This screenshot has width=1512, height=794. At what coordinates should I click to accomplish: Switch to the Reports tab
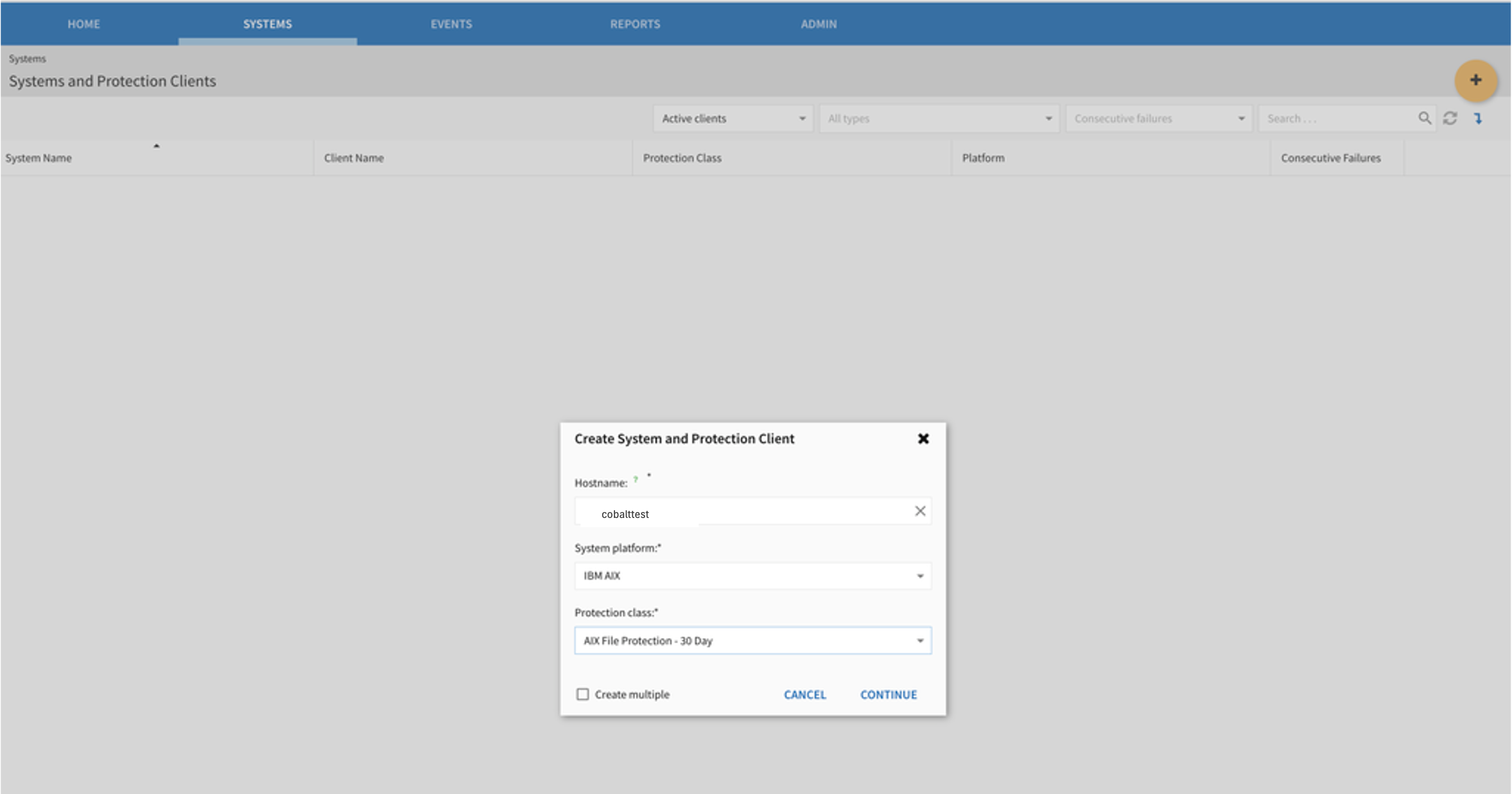tap(634, 24)
